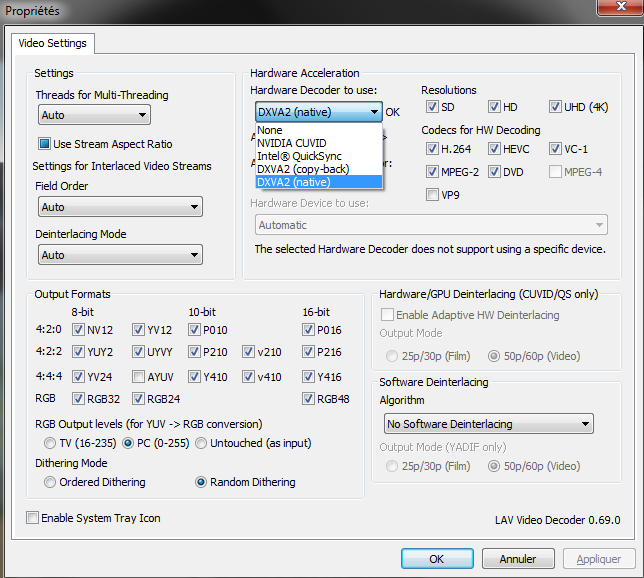The image size is (644, 578).
Task: Enable VP9 hardware decoding
Action: [x=432, y=195]
